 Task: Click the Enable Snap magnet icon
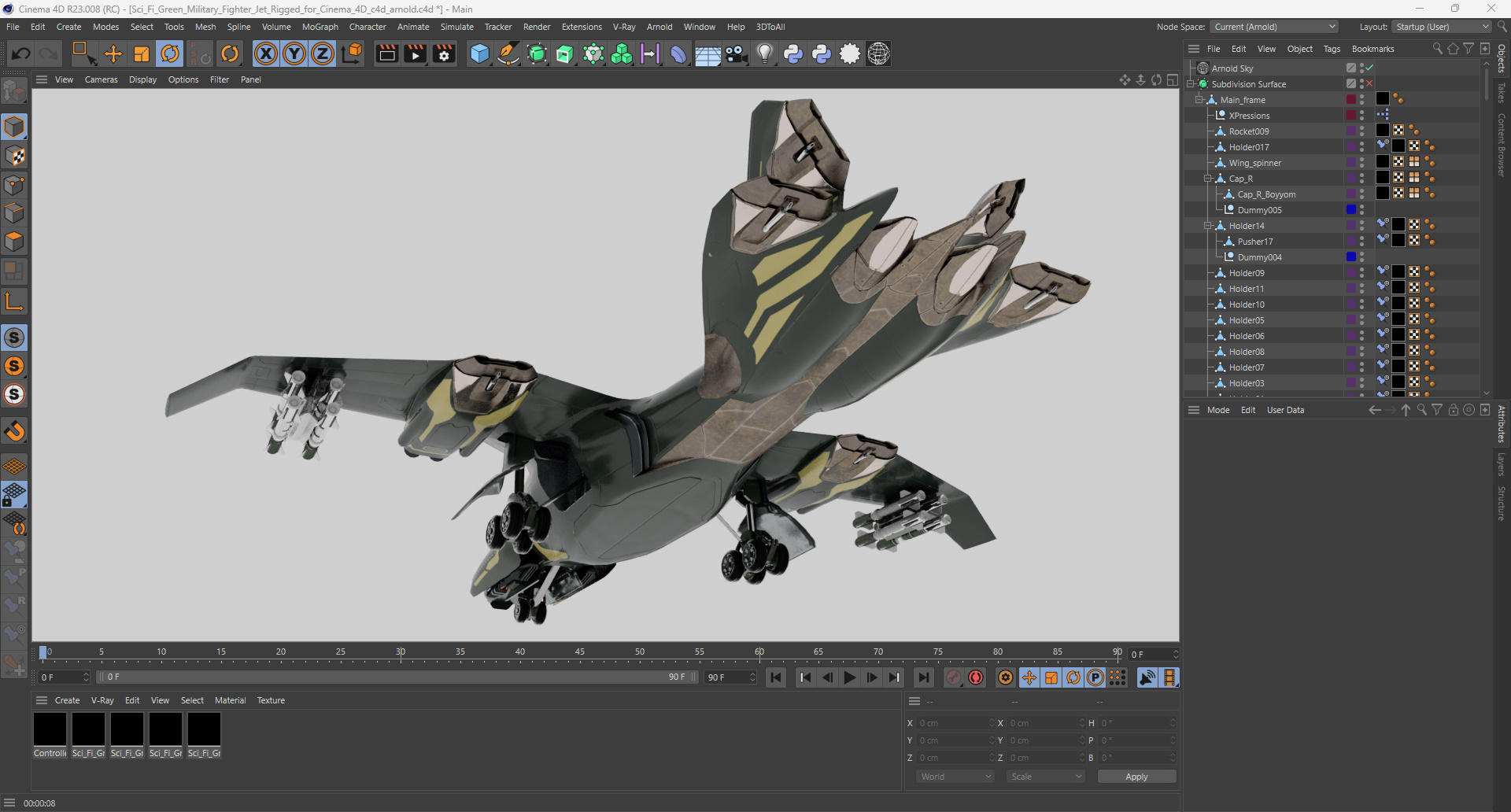(14, 431)
